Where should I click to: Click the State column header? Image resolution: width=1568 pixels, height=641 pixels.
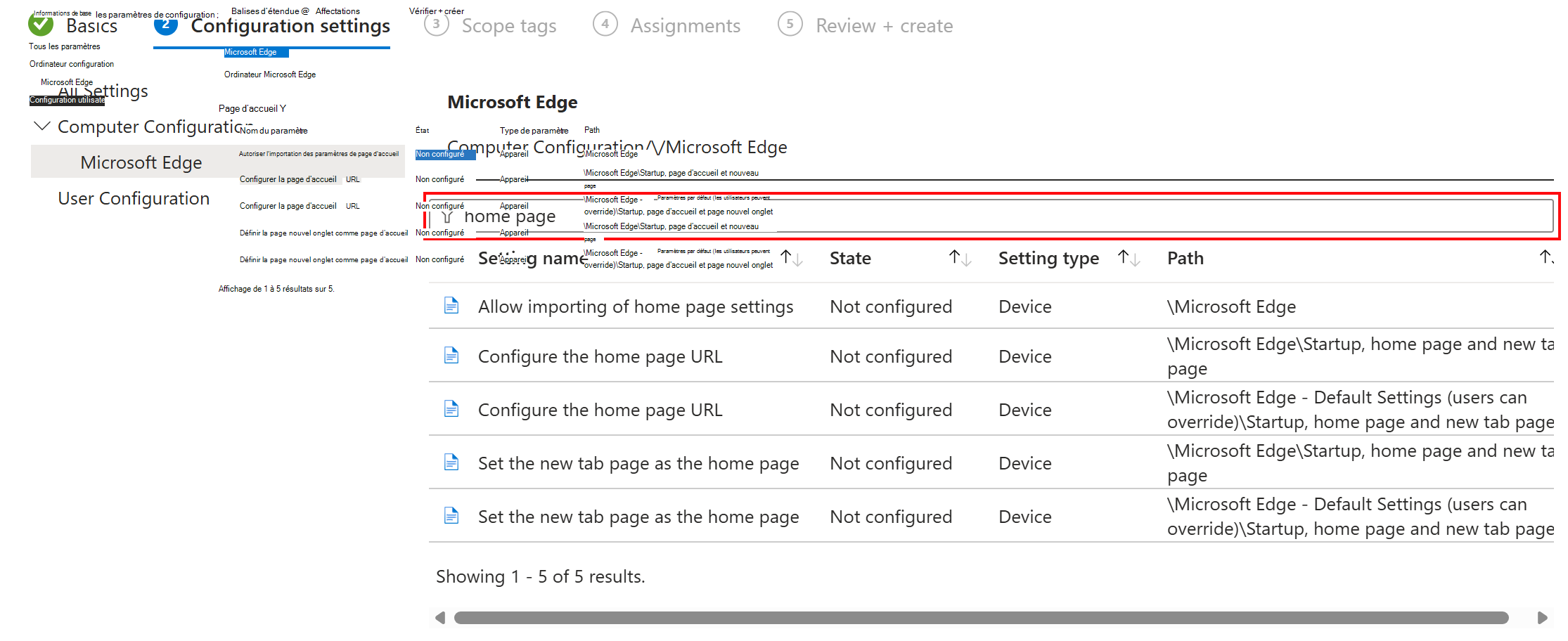[x=850, y=258]
